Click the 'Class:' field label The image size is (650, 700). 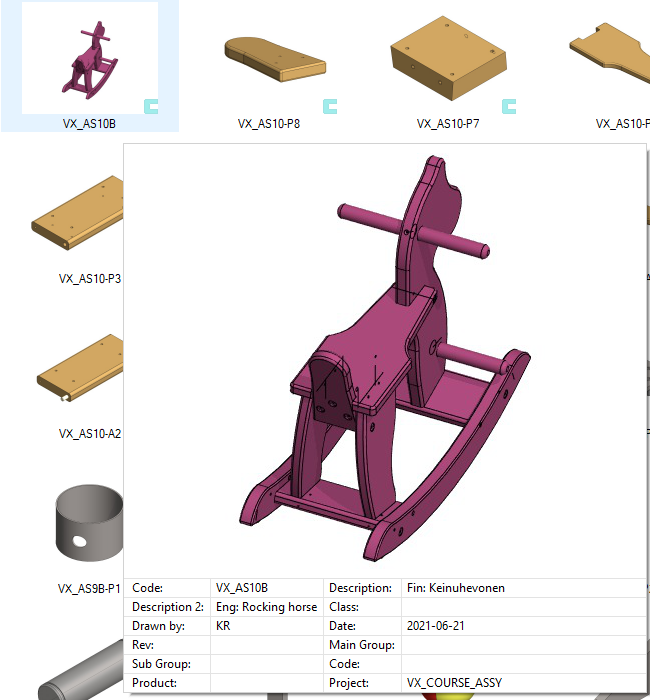coord(344,607)
